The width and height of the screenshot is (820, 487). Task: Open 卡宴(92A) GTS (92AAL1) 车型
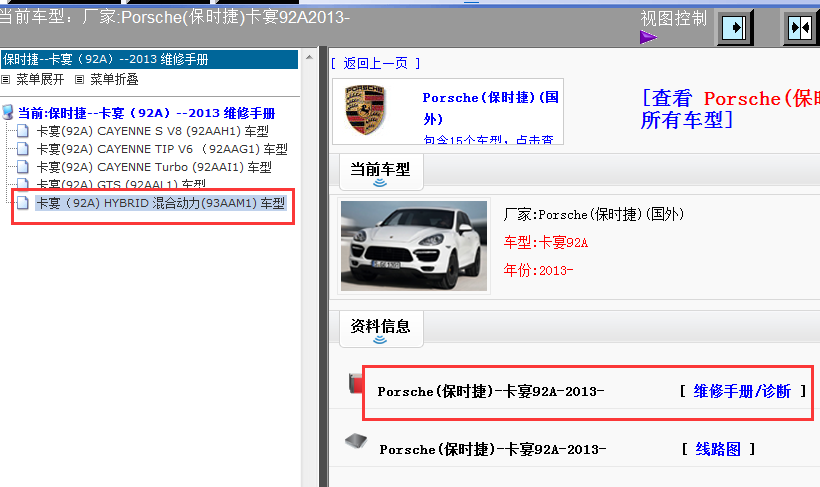[121, 184]
